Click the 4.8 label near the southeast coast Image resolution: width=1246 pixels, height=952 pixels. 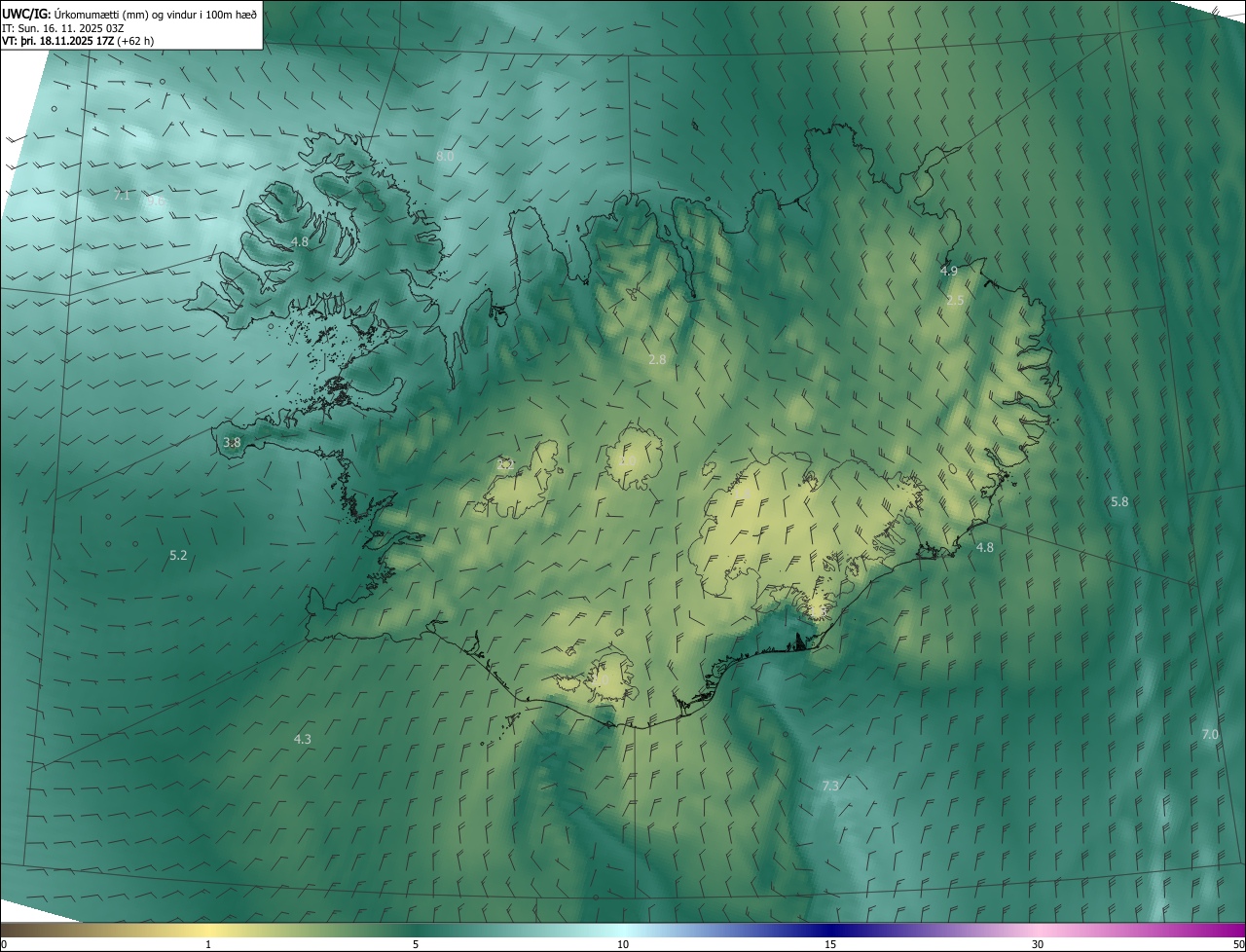985,547
